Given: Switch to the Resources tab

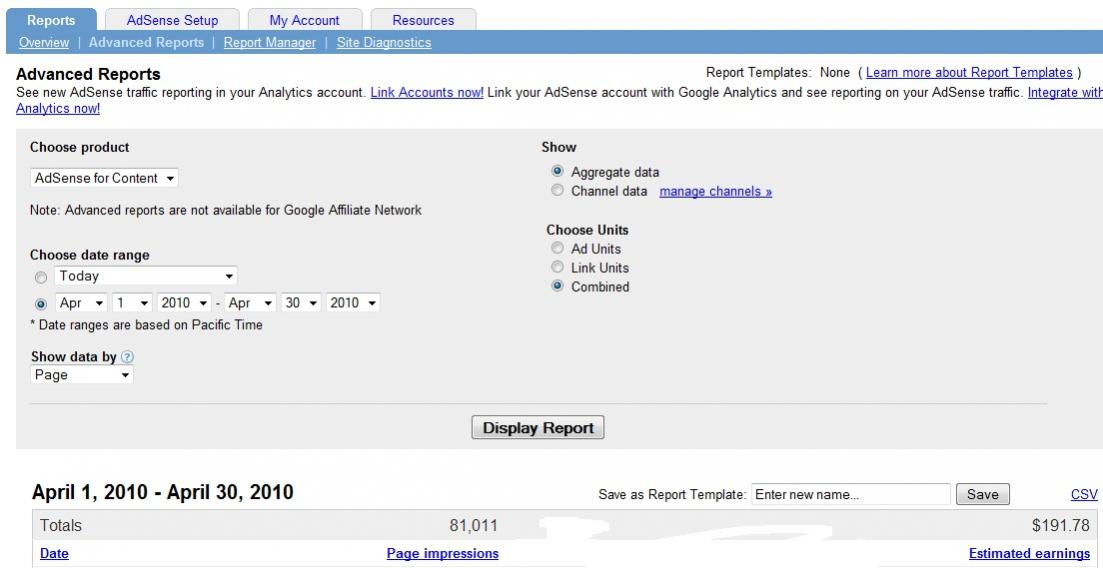Looking at the screenshot, I should 423,20.
